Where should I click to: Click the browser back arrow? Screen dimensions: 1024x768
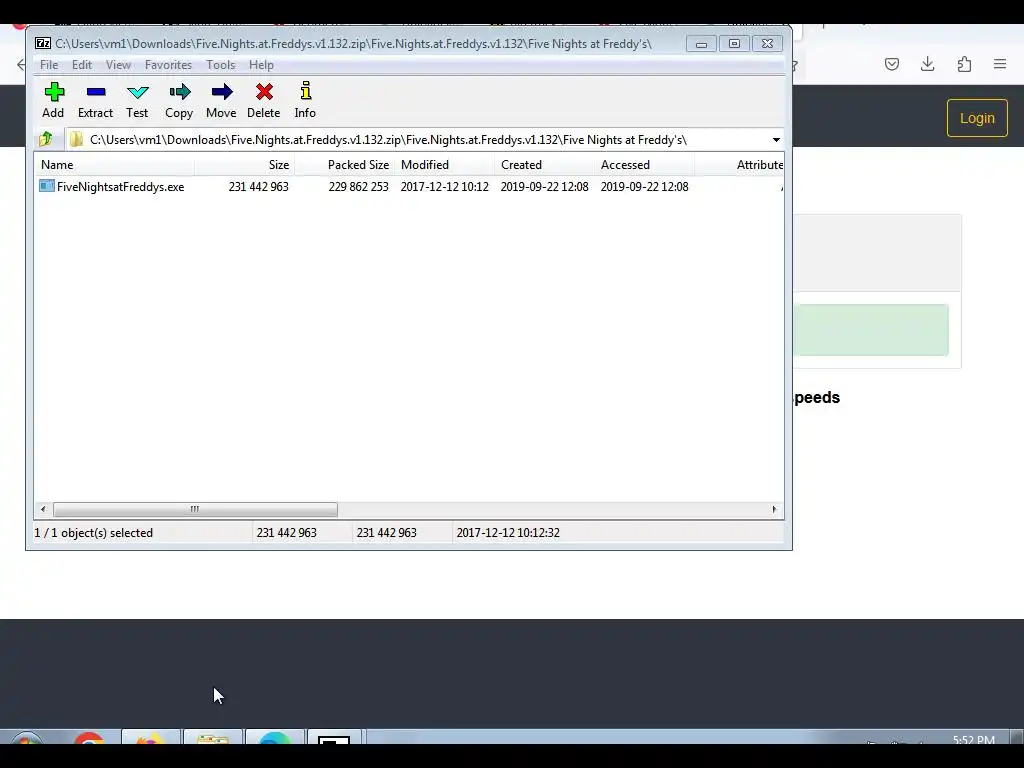(x=21, y=64)
